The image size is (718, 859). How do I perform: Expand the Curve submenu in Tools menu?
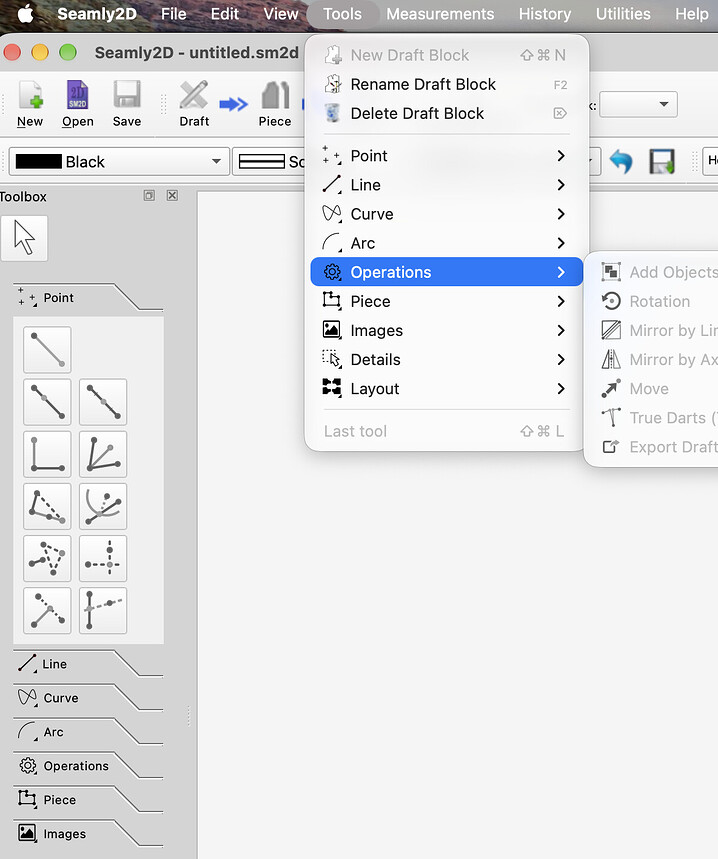click(446, 214)
